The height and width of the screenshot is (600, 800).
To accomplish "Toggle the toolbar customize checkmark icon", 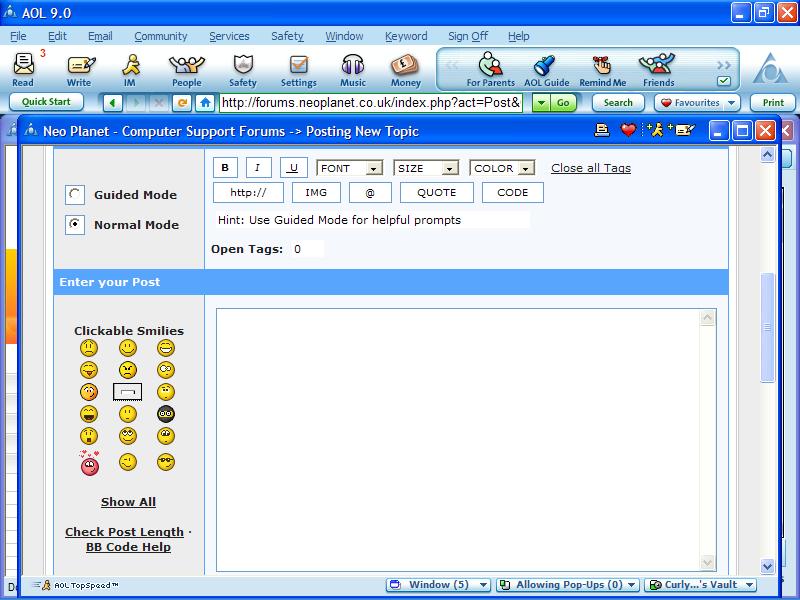I will pyautogui.click(x=723, y=81).
